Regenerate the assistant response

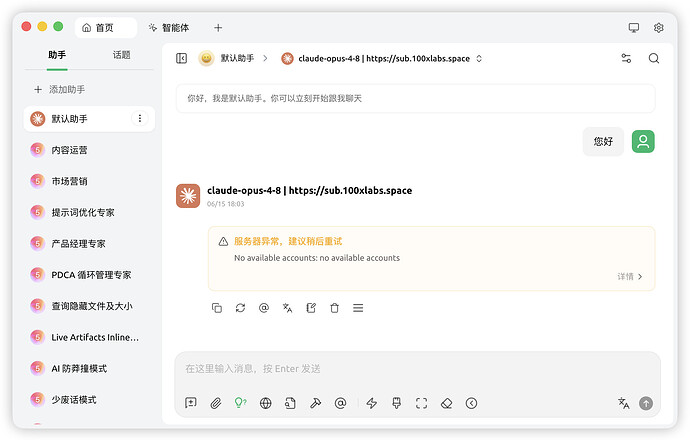pos(240,308)
